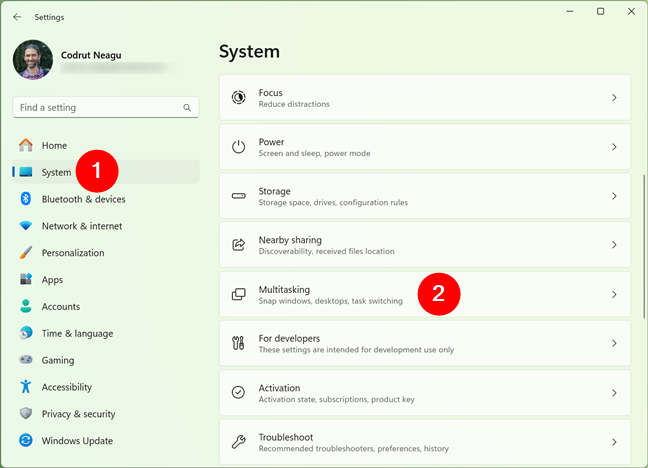Screen dimensions: 648x468
Task: Open Nearby sharing settings
Action: click(425, 245)
